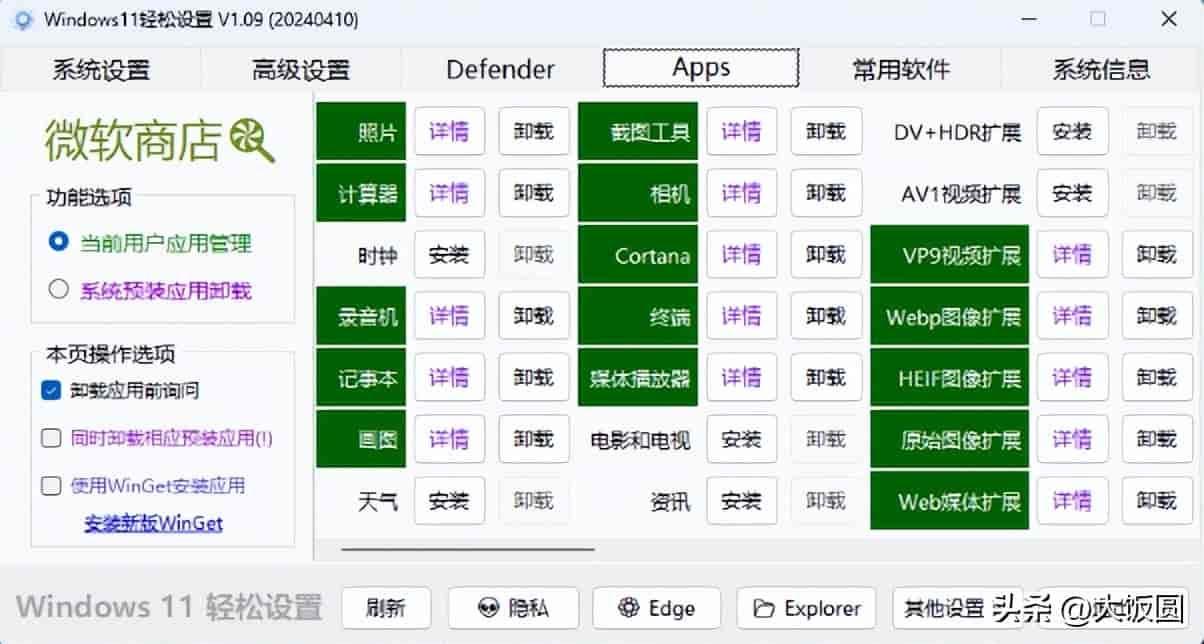Install 天气 app

pyautogui.click(x=449, y=501)
